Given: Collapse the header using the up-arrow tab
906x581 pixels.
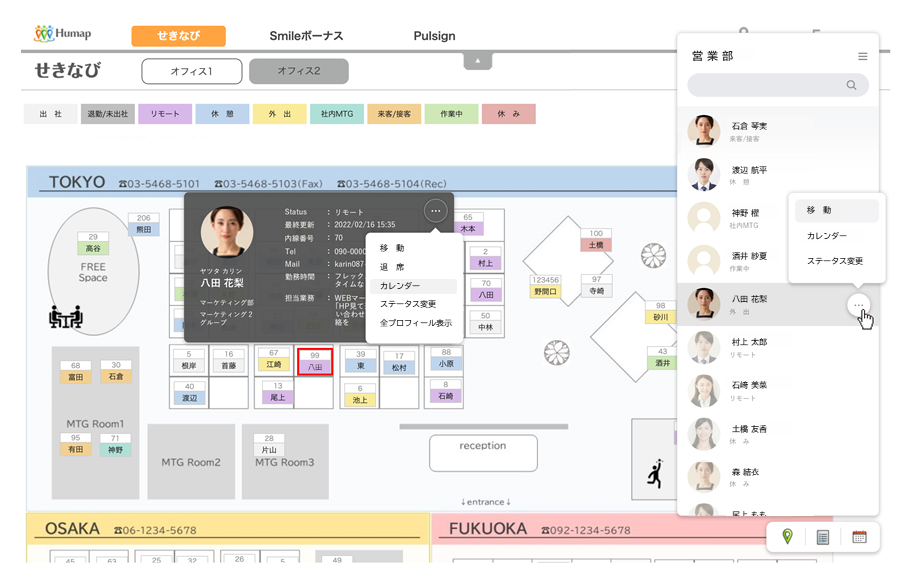Looking at the screenshot, I should coord(478,62).
